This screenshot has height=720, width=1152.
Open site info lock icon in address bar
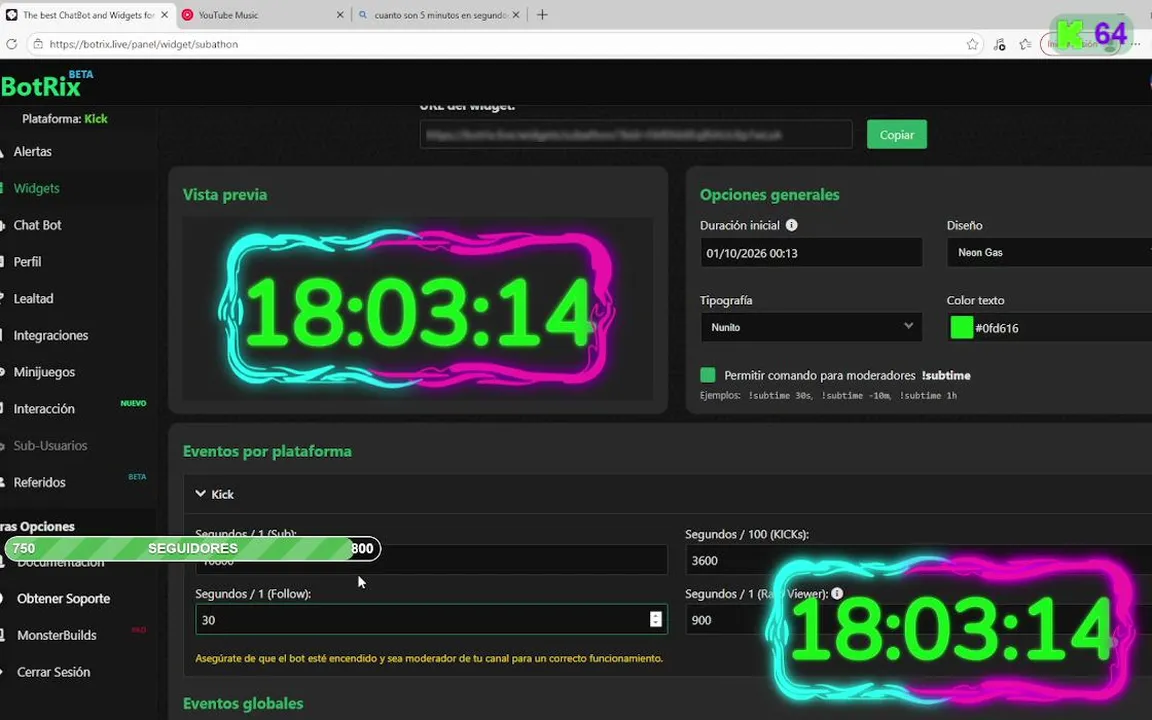38,44
